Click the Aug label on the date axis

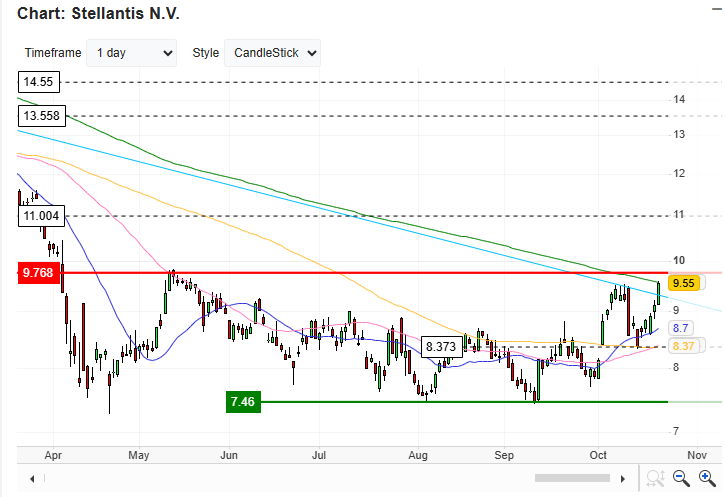pos(418,455)
